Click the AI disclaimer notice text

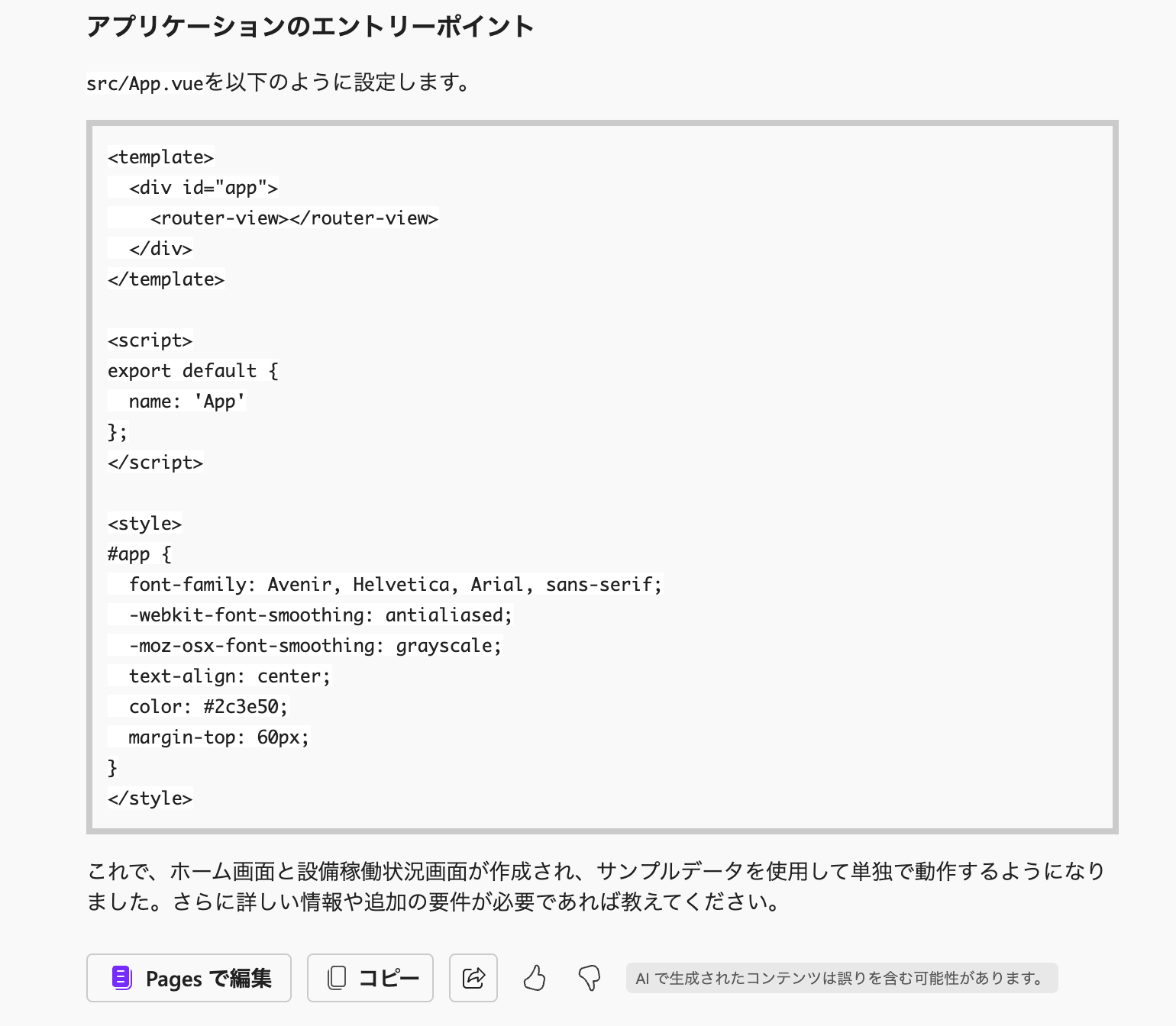[x=842, y=978]
